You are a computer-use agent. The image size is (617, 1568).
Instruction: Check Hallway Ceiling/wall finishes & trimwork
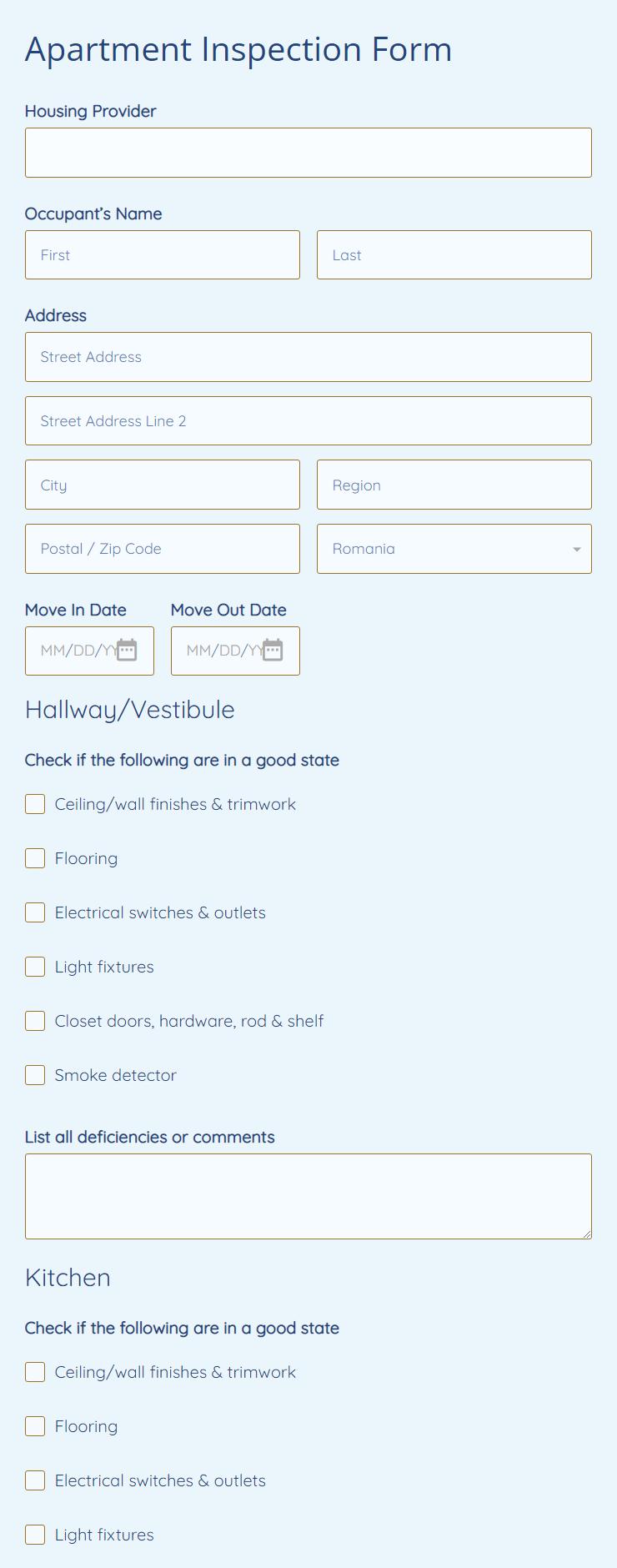pyautogui.click(x=35, y=804)
